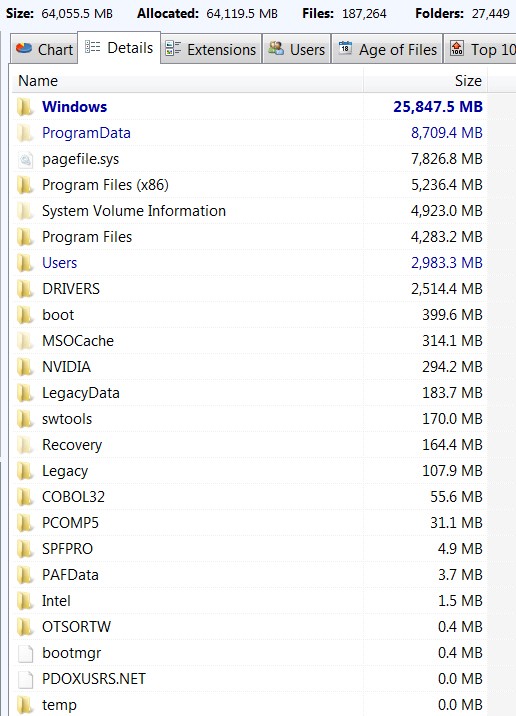Click the SPFPRO folder icon
The width and height of the screenshot is (516, 716).
tap(25, 549)
